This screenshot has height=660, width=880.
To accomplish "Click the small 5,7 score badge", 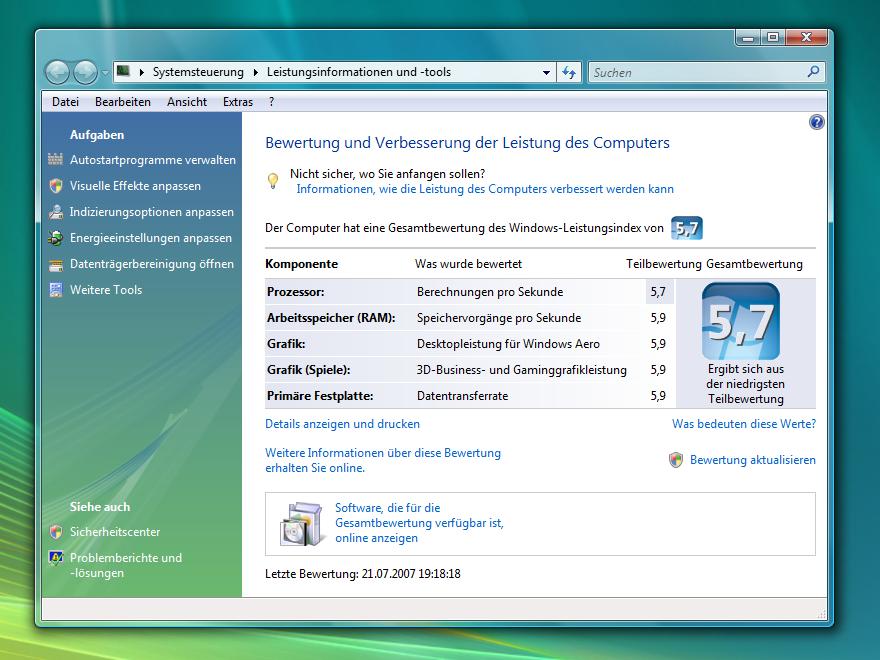I will point(686,228).
